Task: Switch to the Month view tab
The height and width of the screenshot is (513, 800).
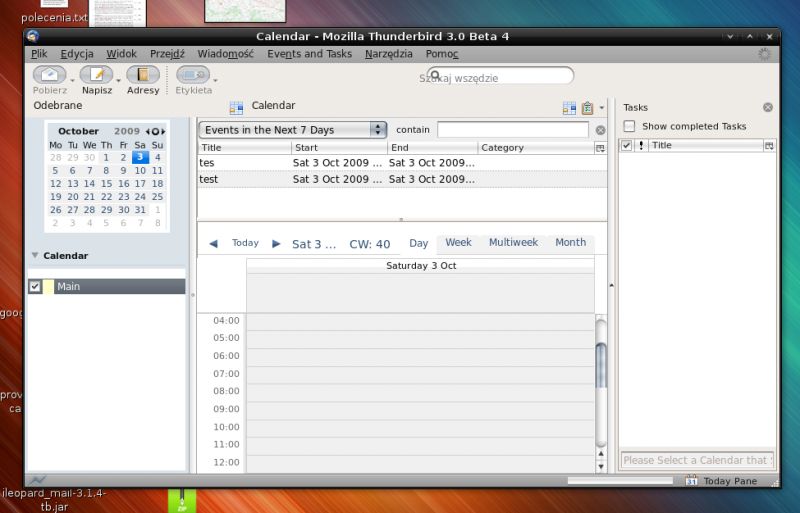Action: tap(570, 242)
